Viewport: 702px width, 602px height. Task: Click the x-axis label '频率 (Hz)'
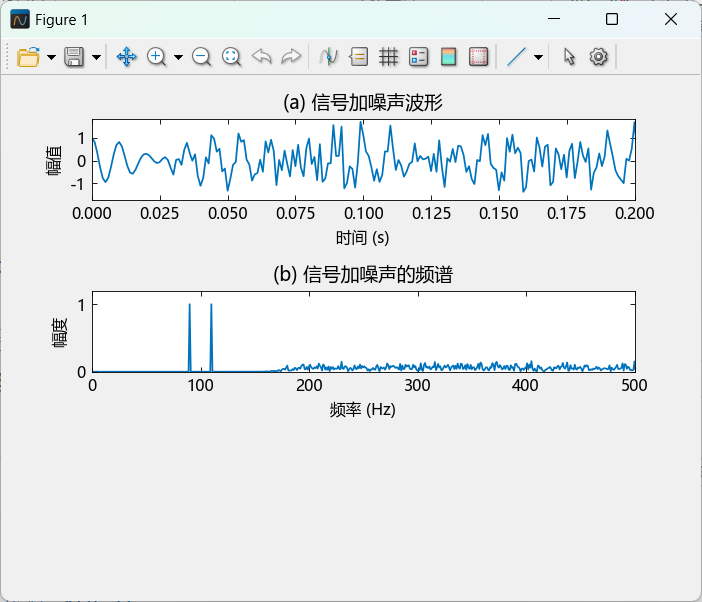click(x=363, y=410)
